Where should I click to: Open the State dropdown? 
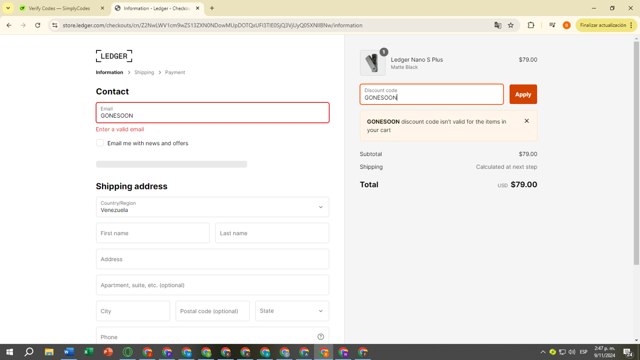pyautogui.click(x=291, y=311)
